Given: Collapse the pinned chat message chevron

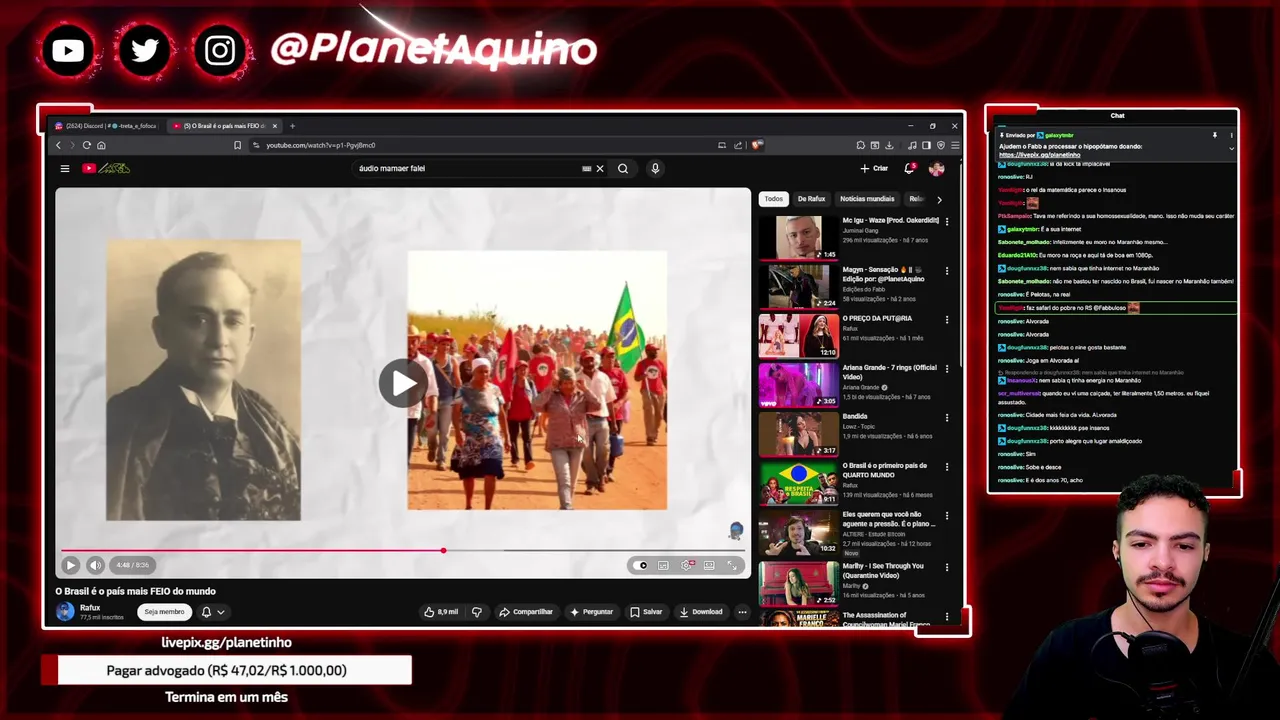Looking at the screenshot, I should point(1231,148).
